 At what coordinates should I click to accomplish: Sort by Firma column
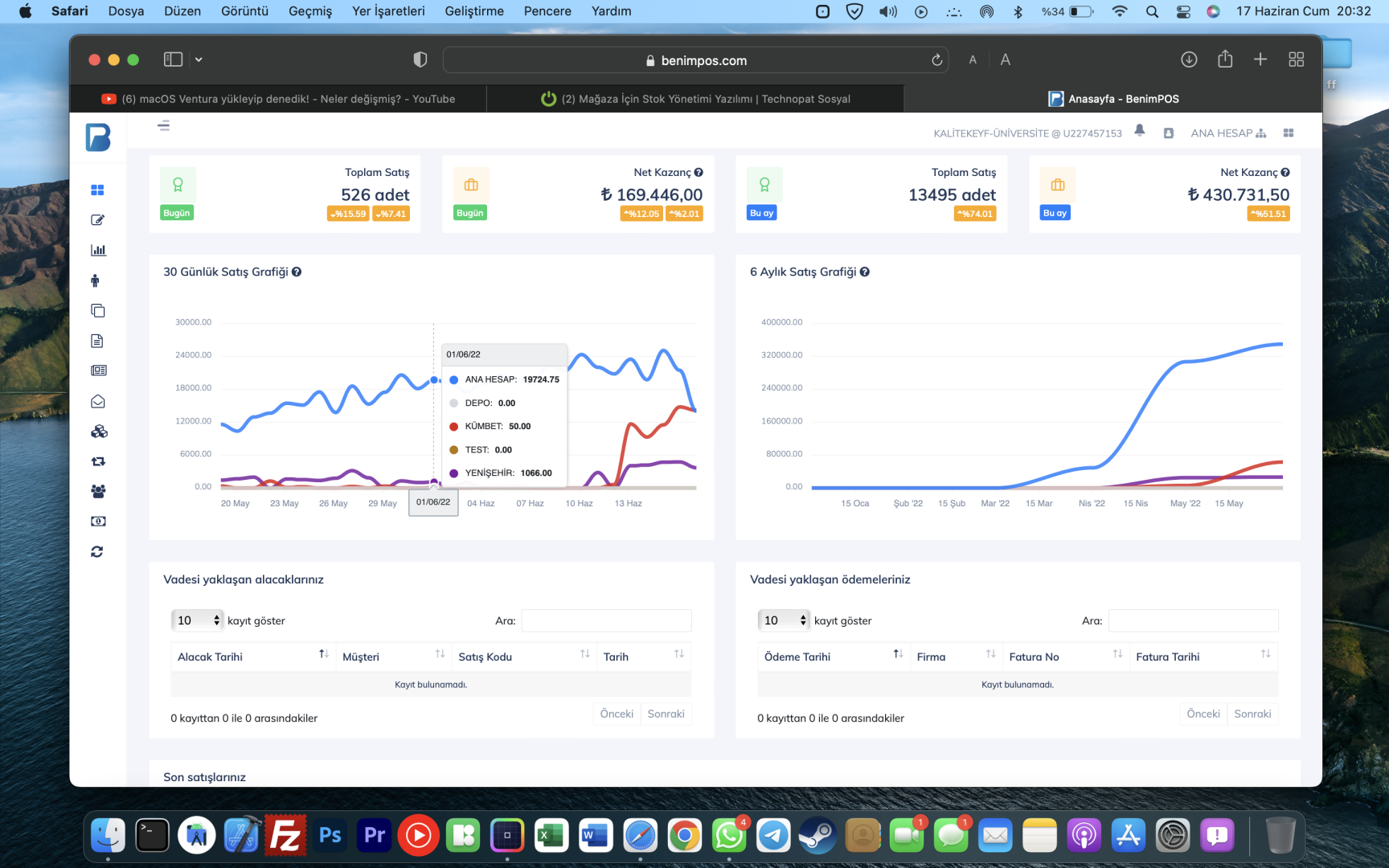(x=957, y=657)
